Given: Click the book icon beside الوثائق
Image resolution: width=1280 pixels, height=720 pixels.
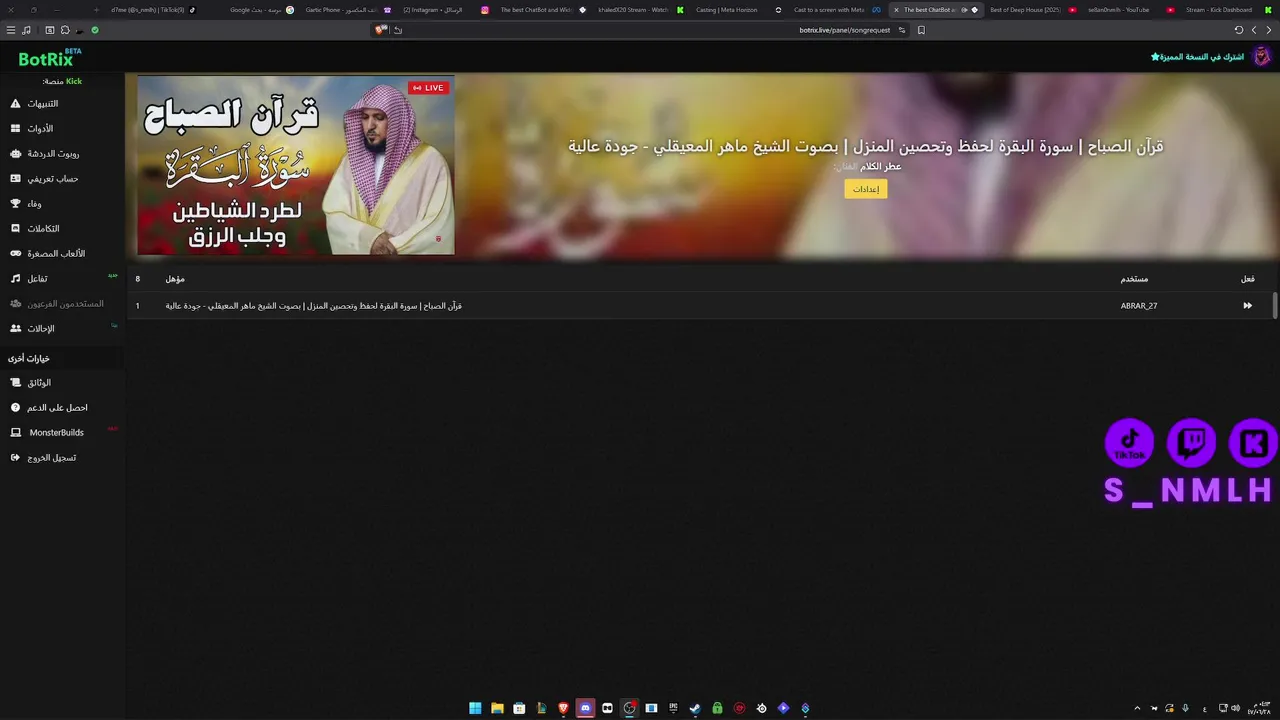Looking at the screenshot, I should click(x=15, y=383).
